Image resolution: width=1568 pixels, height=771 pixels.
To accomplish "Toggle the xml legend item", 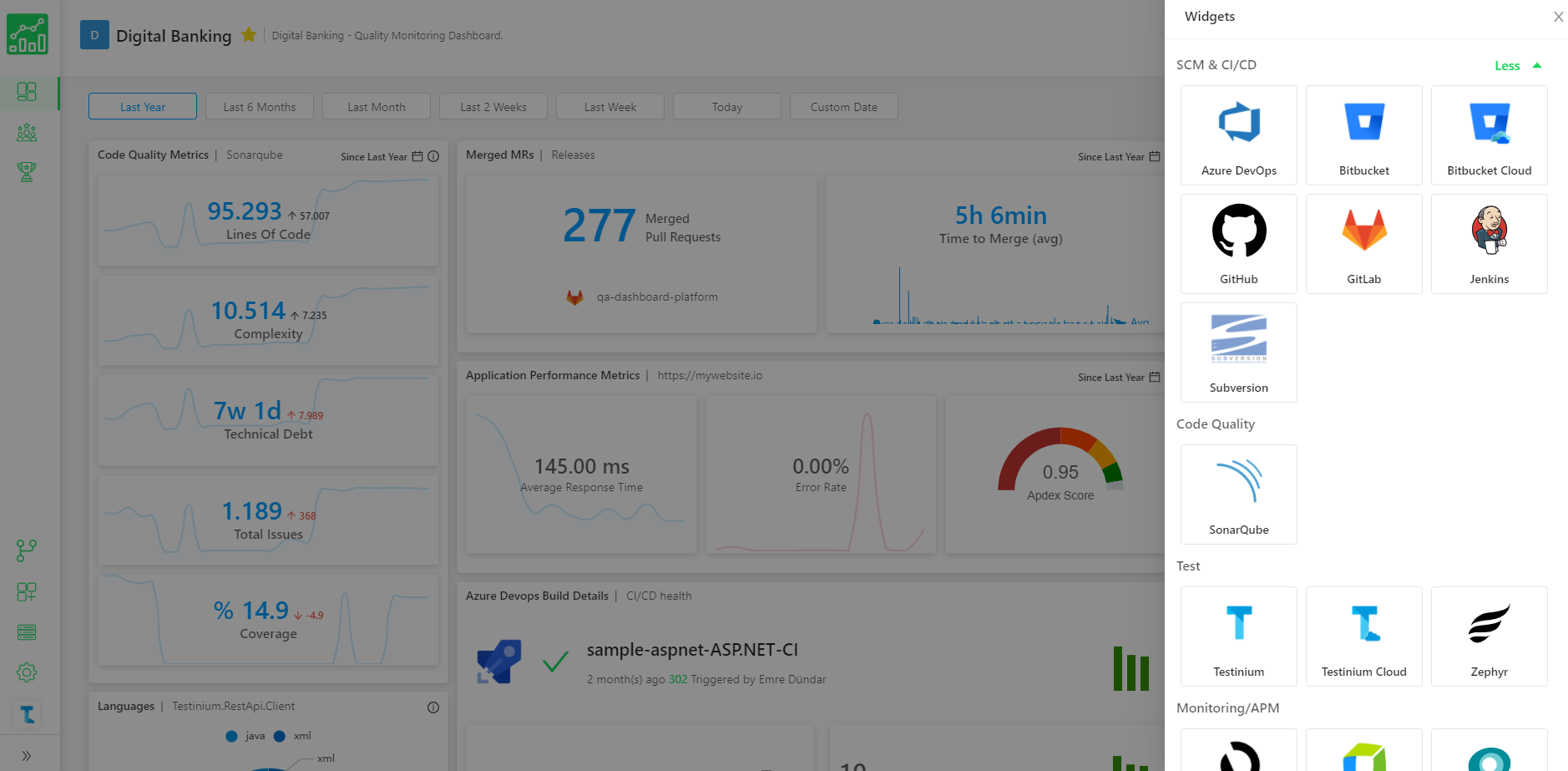I will [x=292, y=736].
